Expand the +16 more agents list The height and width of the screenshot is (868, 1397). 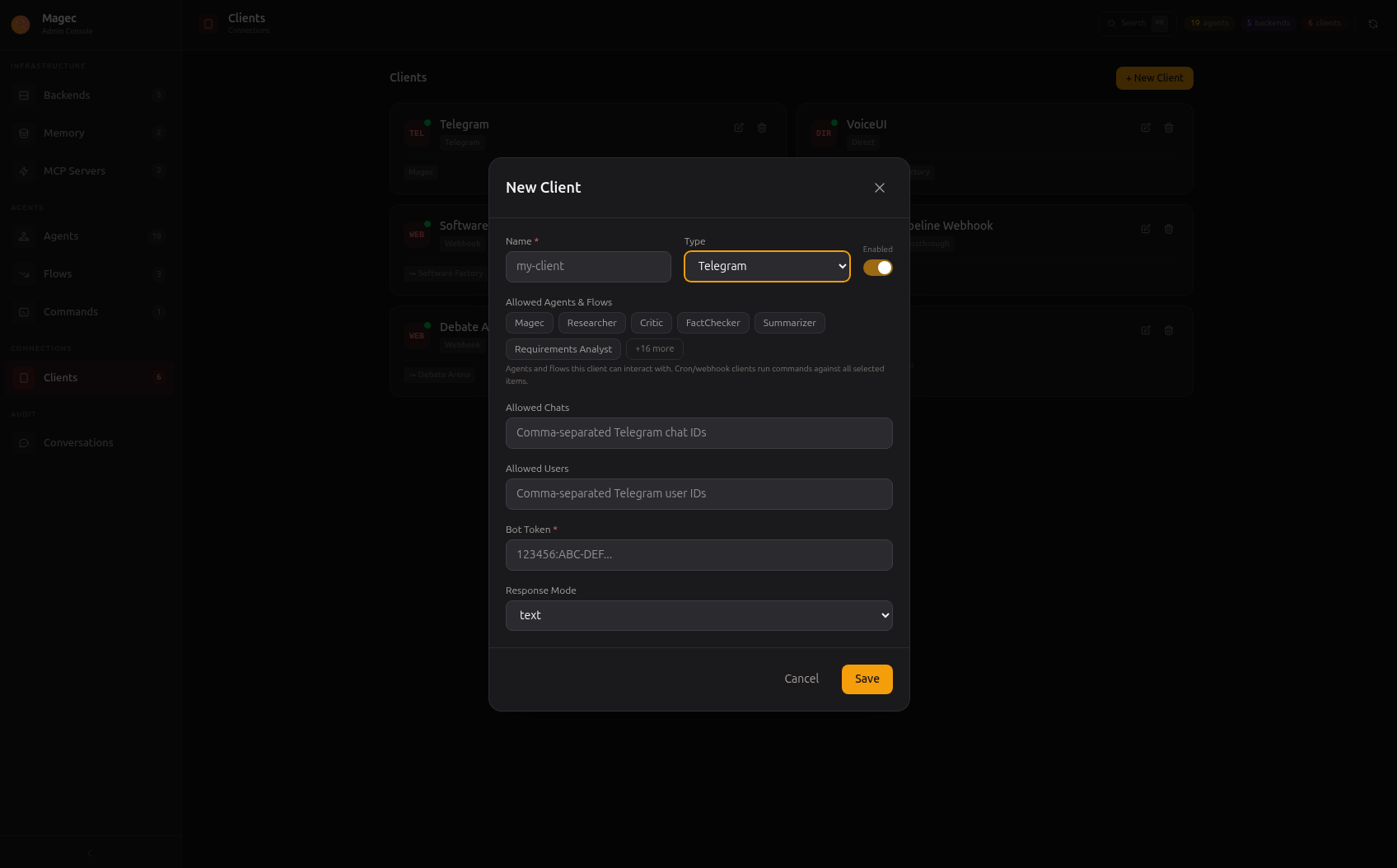pos(654,348)
